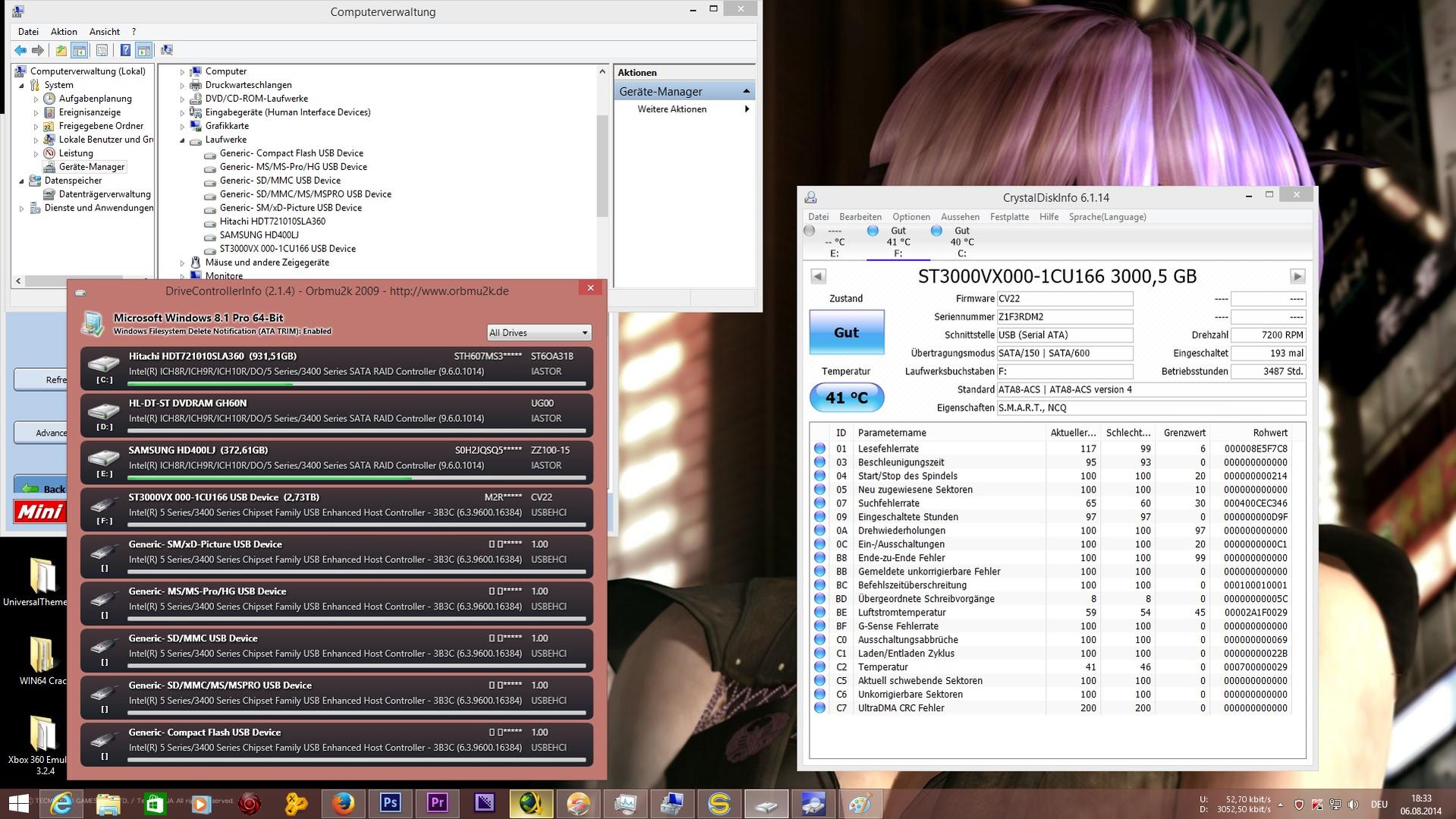Click the SAMSUNG HD400LJ usage bar in DriveControllerInfo
This screenshot has height=819, width=1456.
pyautogui.click(x=357, y=478)
